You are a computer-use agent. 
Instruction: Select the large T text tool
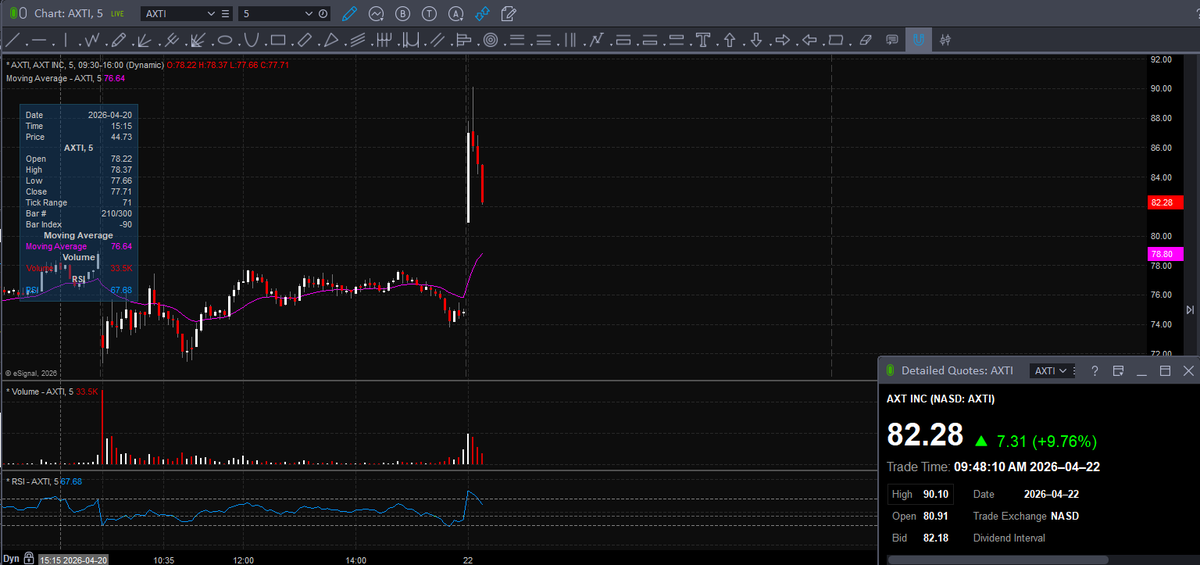[x=703, y=40]
